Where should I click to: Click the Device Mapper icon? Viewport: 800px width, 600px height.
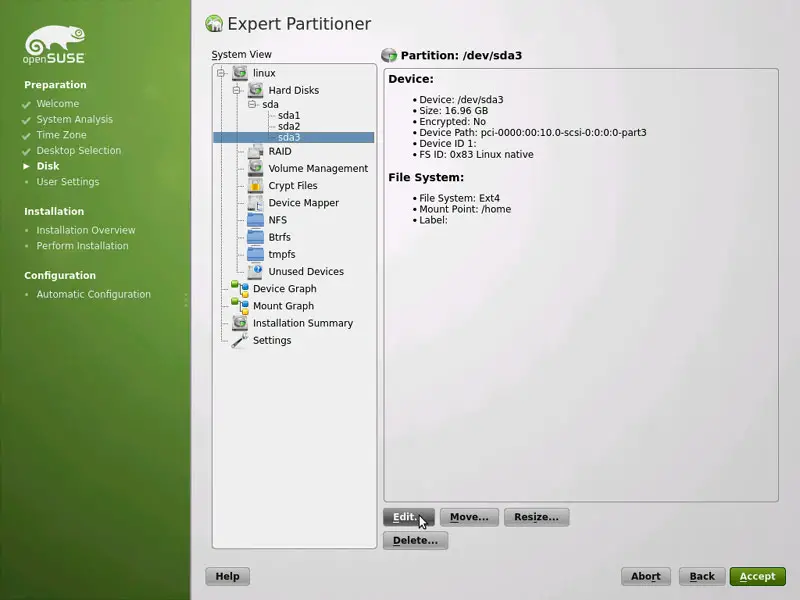coord(255,202)
